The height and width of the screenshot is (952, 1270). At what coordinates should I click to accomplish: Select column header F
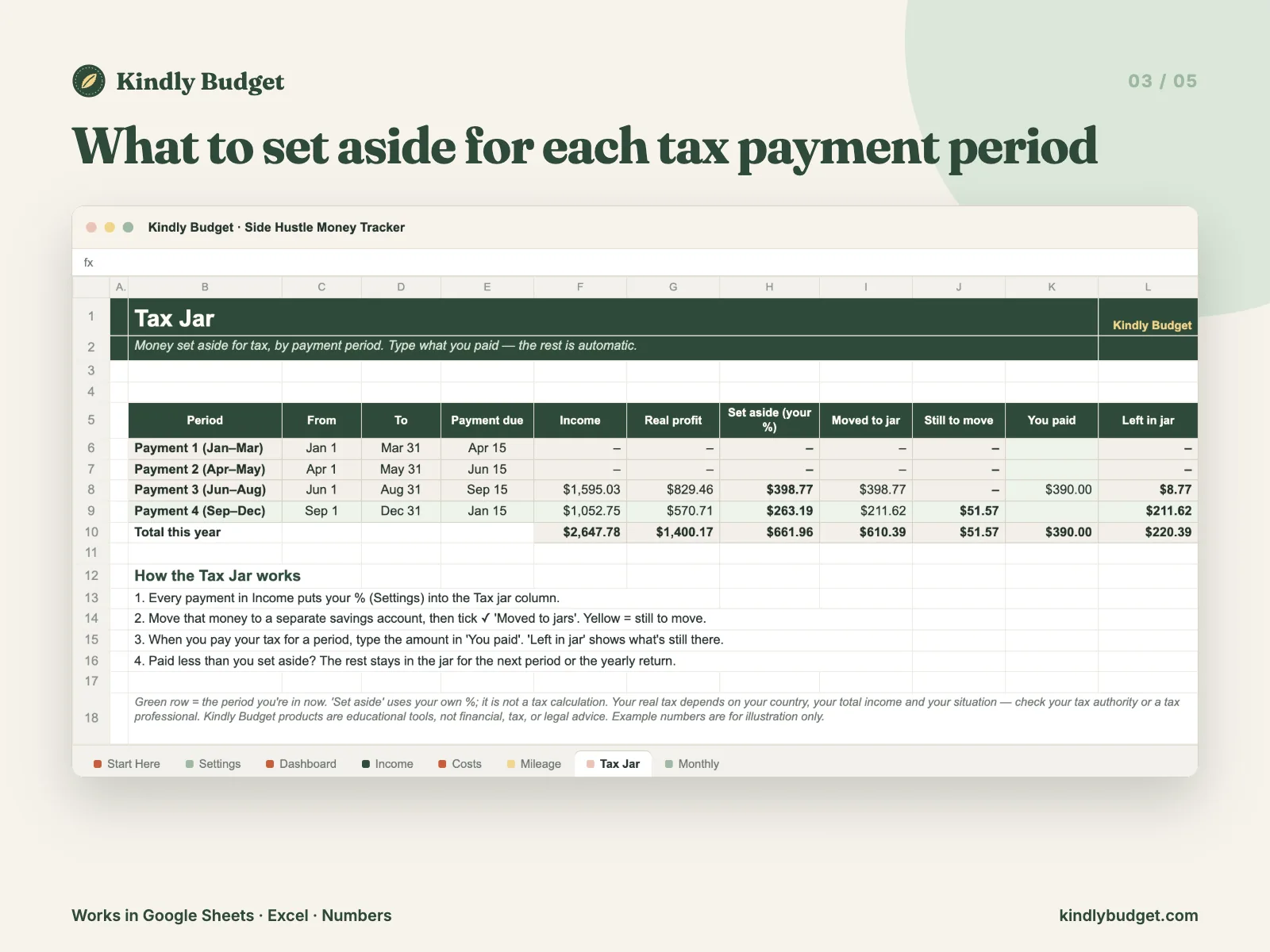(580, 287)
